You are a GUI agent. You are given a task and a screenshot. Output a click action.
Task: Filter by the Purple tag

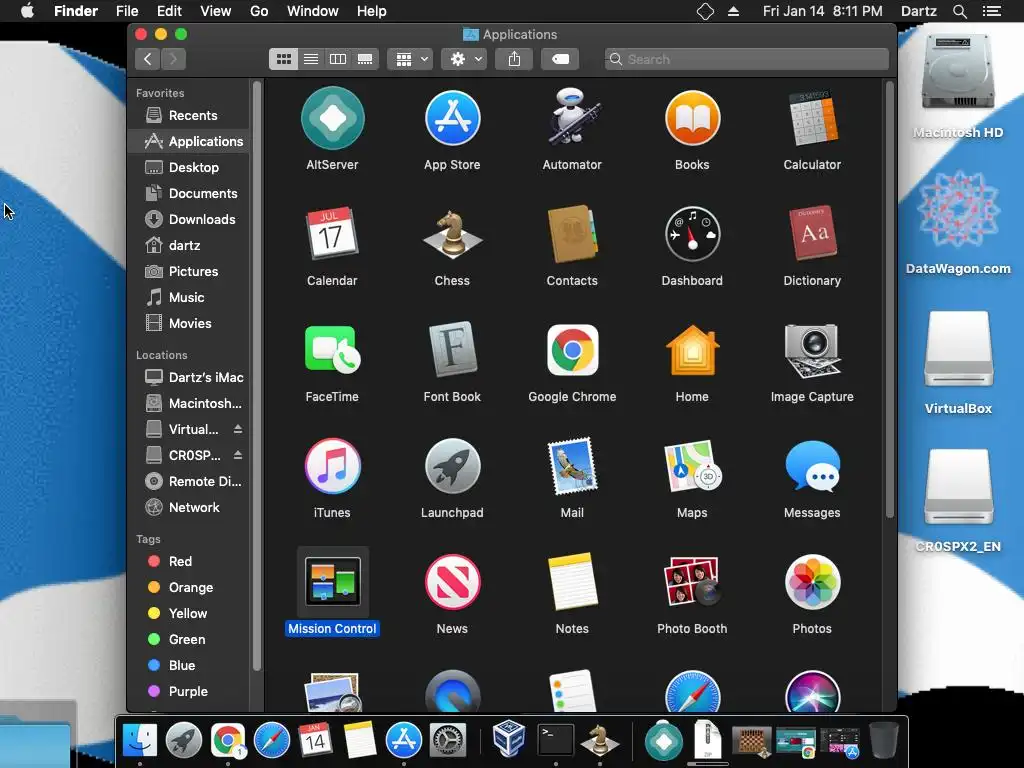point(189,692)
